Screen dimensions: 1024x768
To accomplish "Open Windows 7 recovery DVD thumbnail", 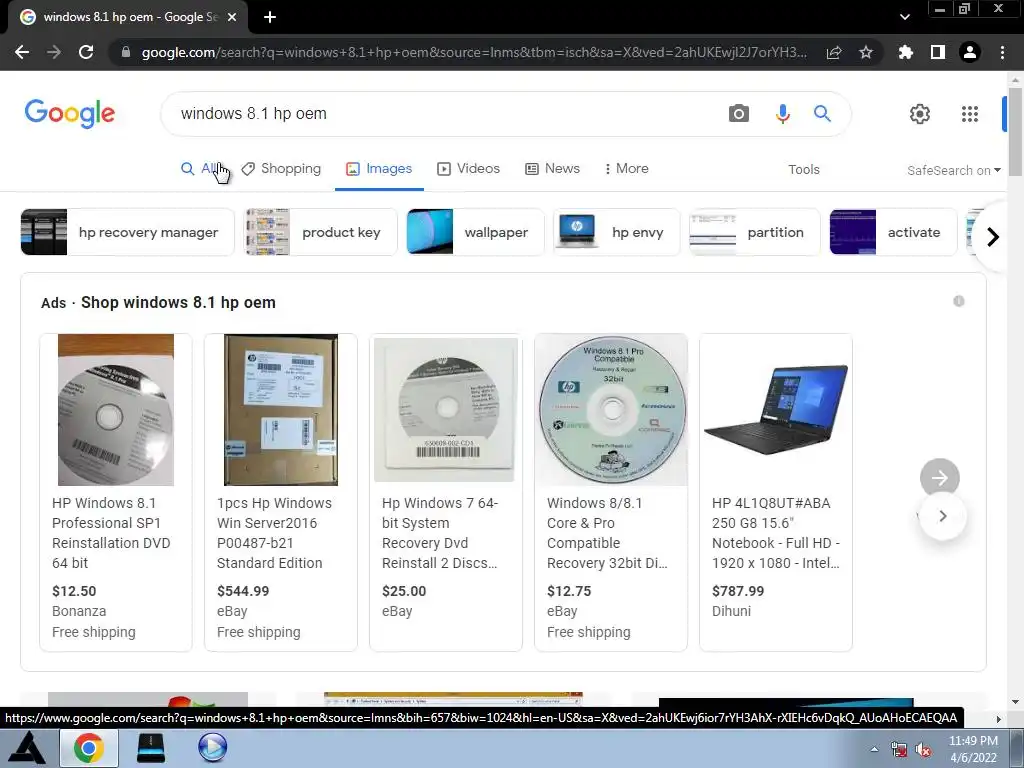I will pyautogui.click(x=446, y=410).
